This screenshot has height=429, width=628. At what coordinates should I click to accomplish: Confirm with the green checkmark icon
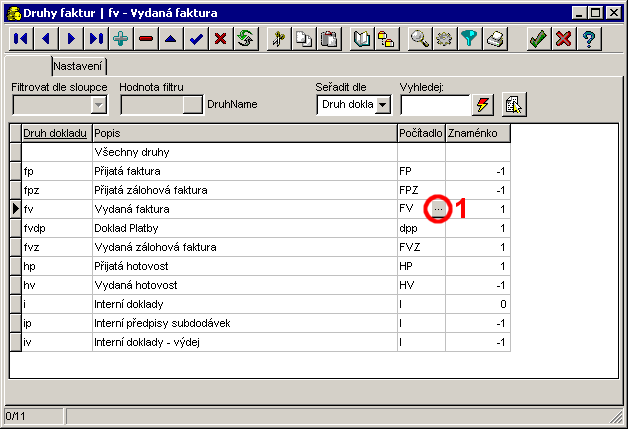pyautogui.click(x=539, y=39)
